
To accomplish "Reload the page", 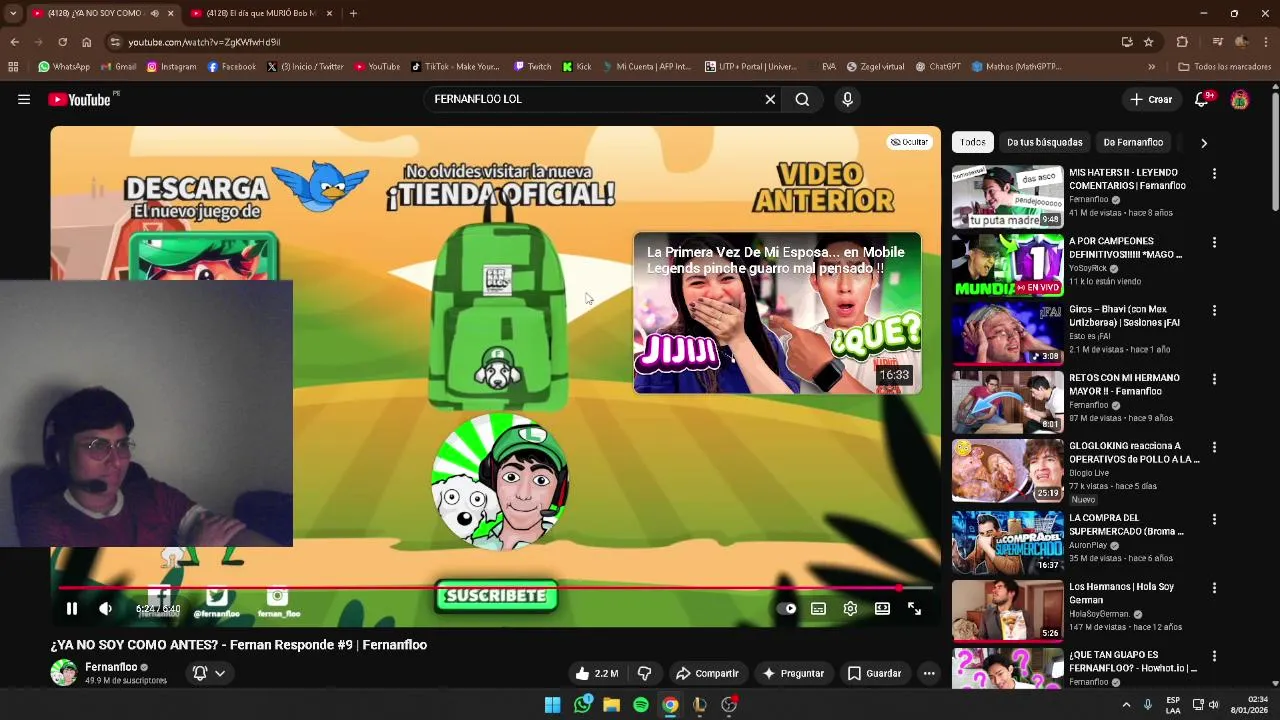I will pos(62,42).
